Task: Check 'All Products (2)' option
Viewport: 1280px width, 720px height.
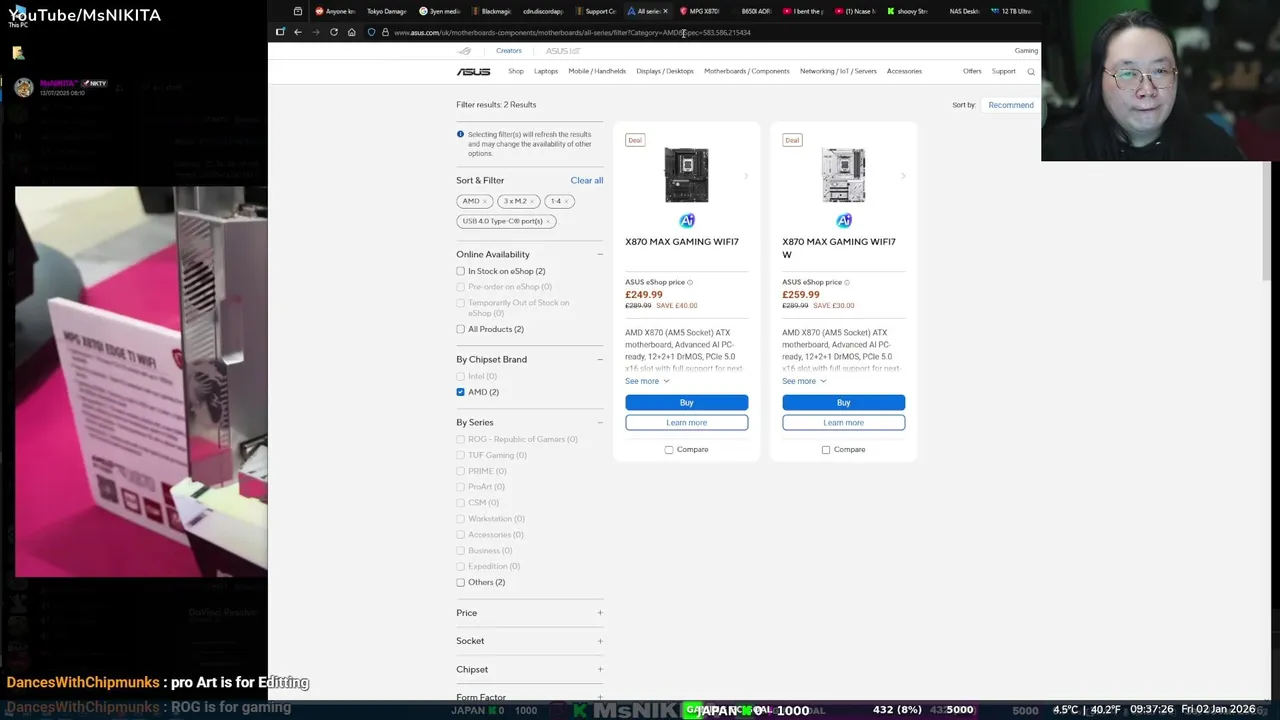Action: point(460,329)
